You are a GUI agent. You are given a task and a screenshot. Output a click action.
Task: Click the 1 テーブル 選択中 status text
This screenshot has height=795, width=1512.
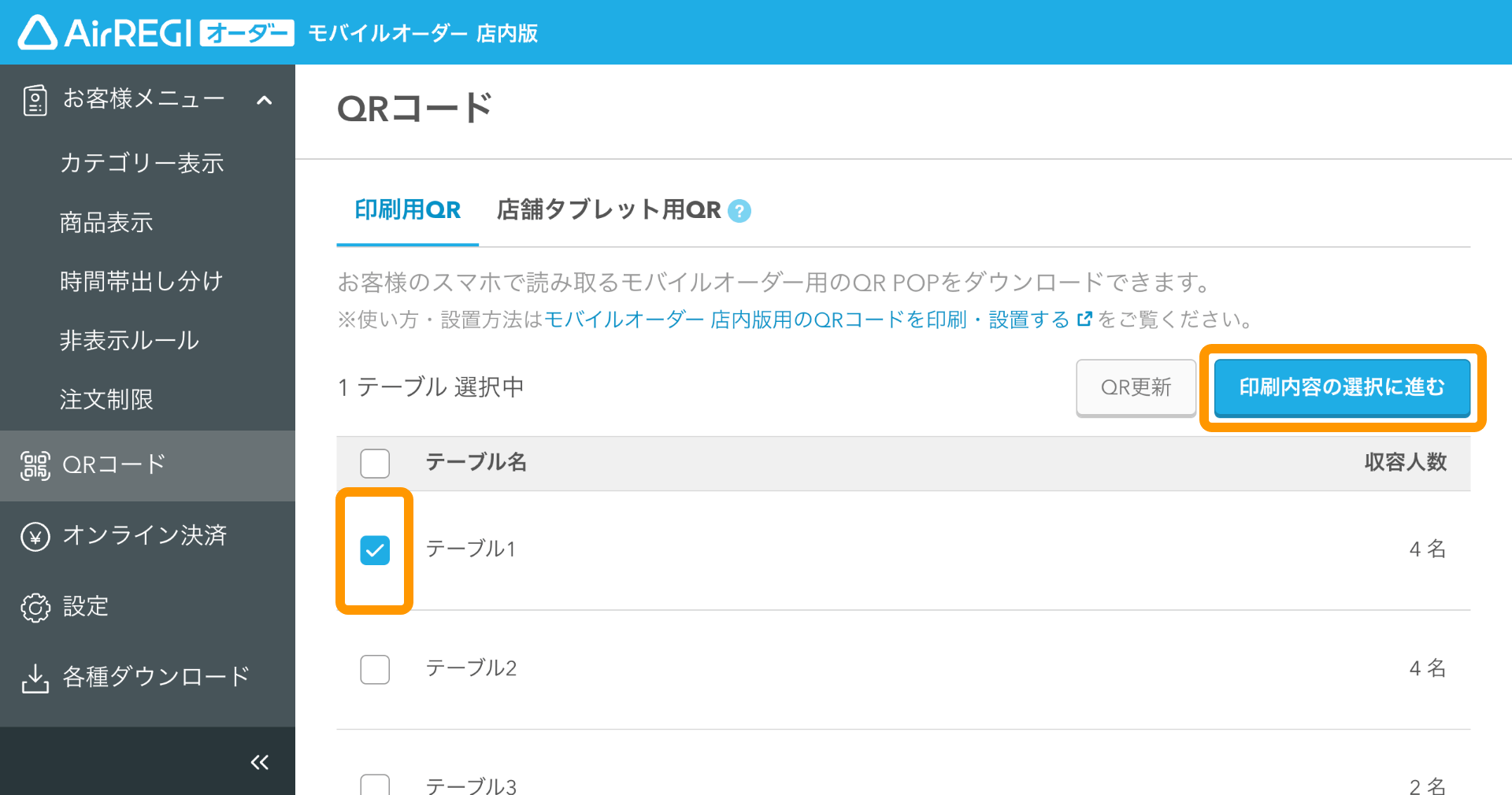(x=431, y=387)
